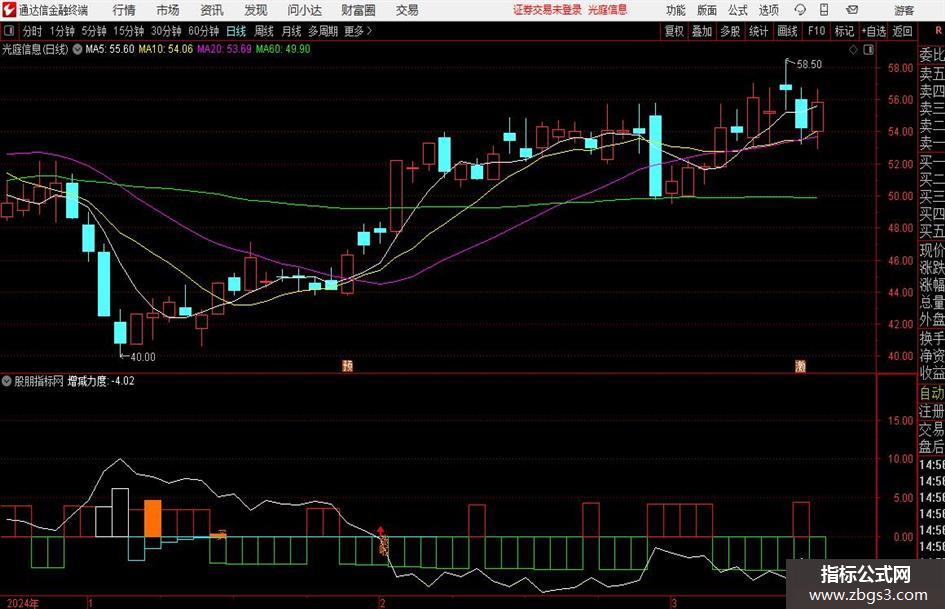Click the orange bar in the indicator pane
This screenshot has height=609, width=945.
tap(152, 518)
